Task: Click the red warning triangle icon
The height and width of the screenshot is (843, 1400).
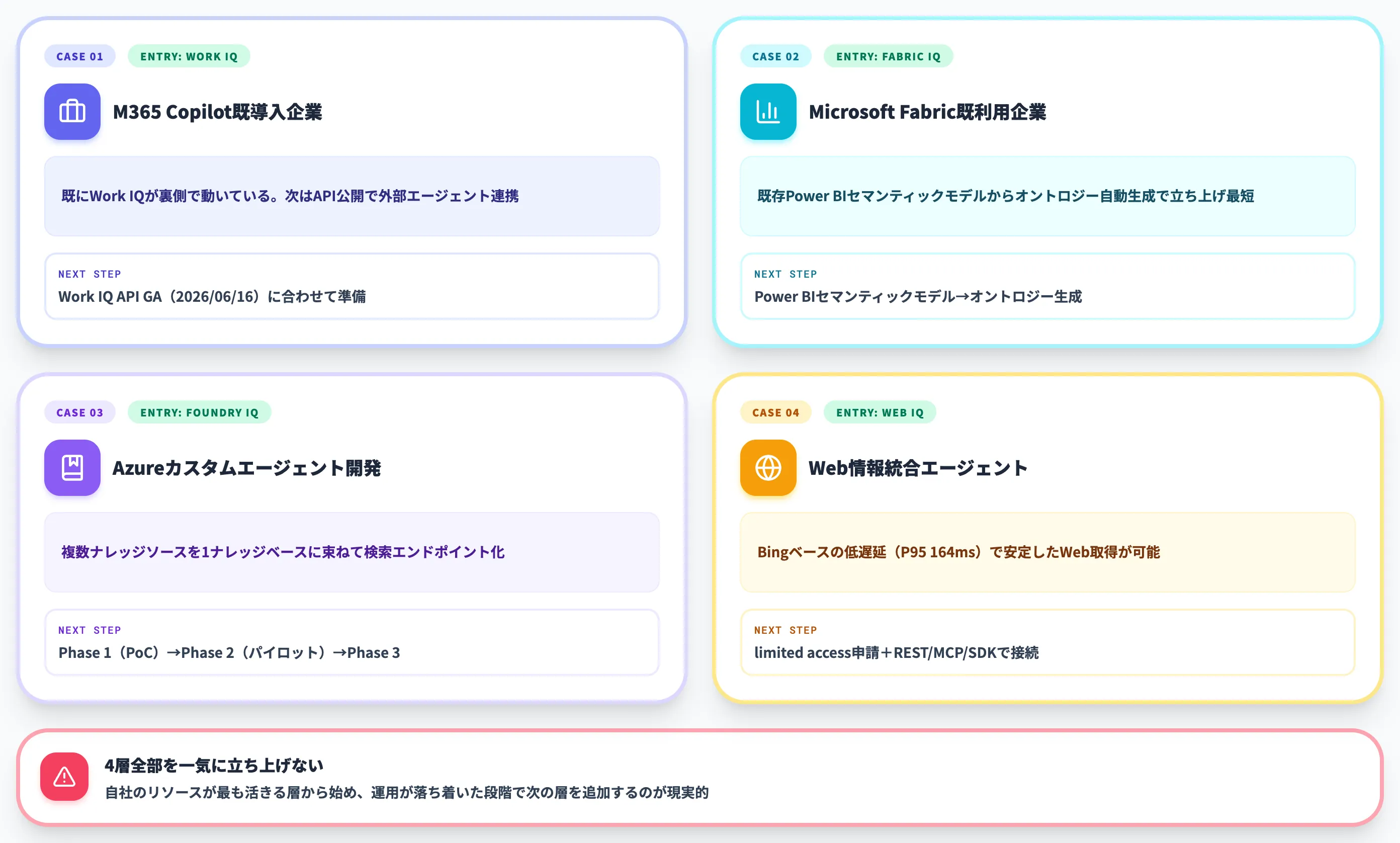Action: 64,777
